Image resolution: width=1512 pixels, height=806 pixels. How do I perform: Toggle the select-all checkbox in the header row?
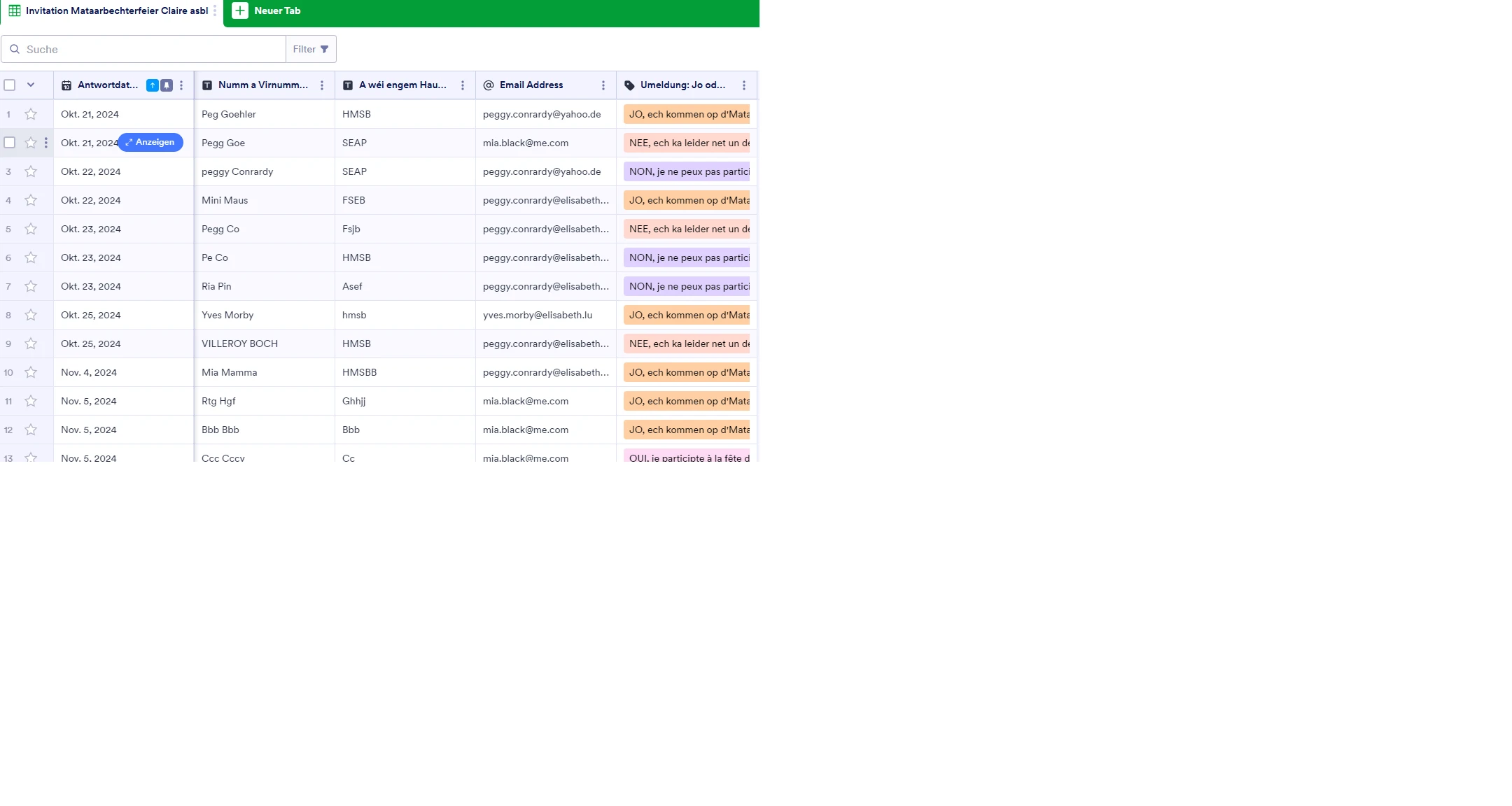coord(9,85)
